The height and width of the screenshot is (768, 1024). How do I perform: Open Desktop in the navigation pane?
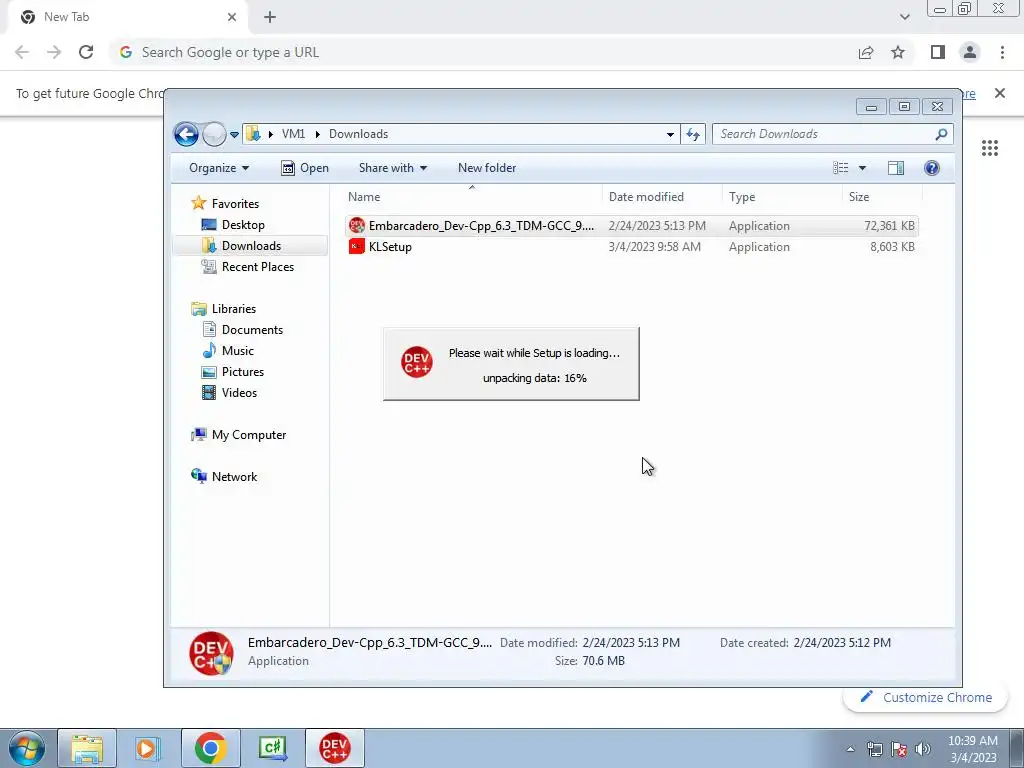point(243,225)
